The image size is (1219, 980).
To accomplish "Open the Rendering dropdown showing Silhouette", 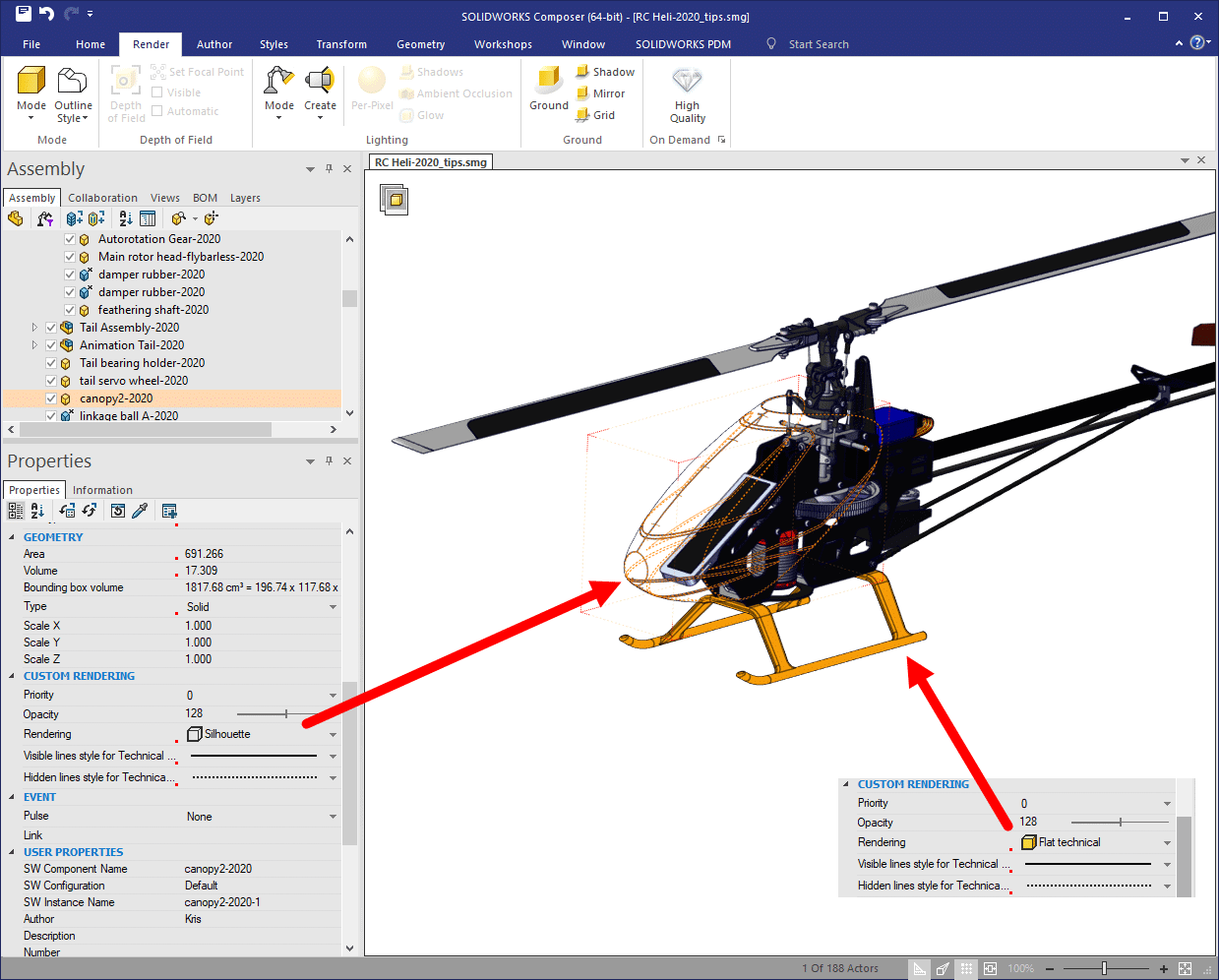I will click(333, 735).
